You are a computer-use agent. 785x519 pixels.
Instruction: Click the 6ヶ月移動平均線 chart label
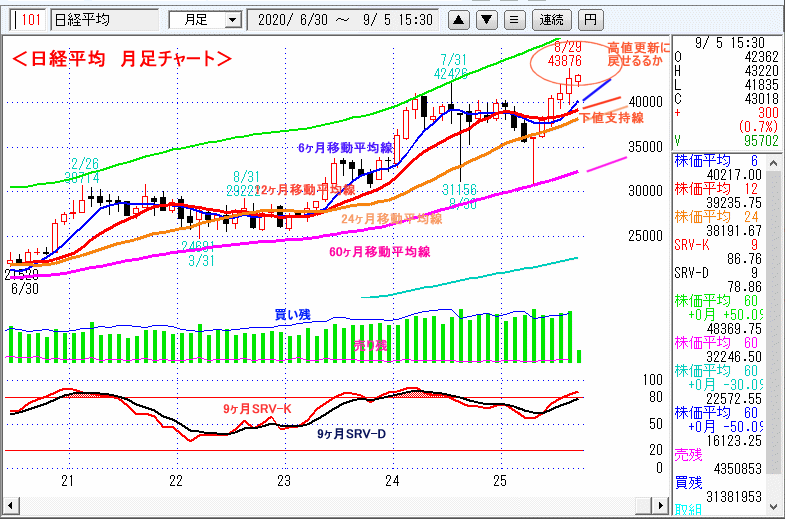[345, 148]
